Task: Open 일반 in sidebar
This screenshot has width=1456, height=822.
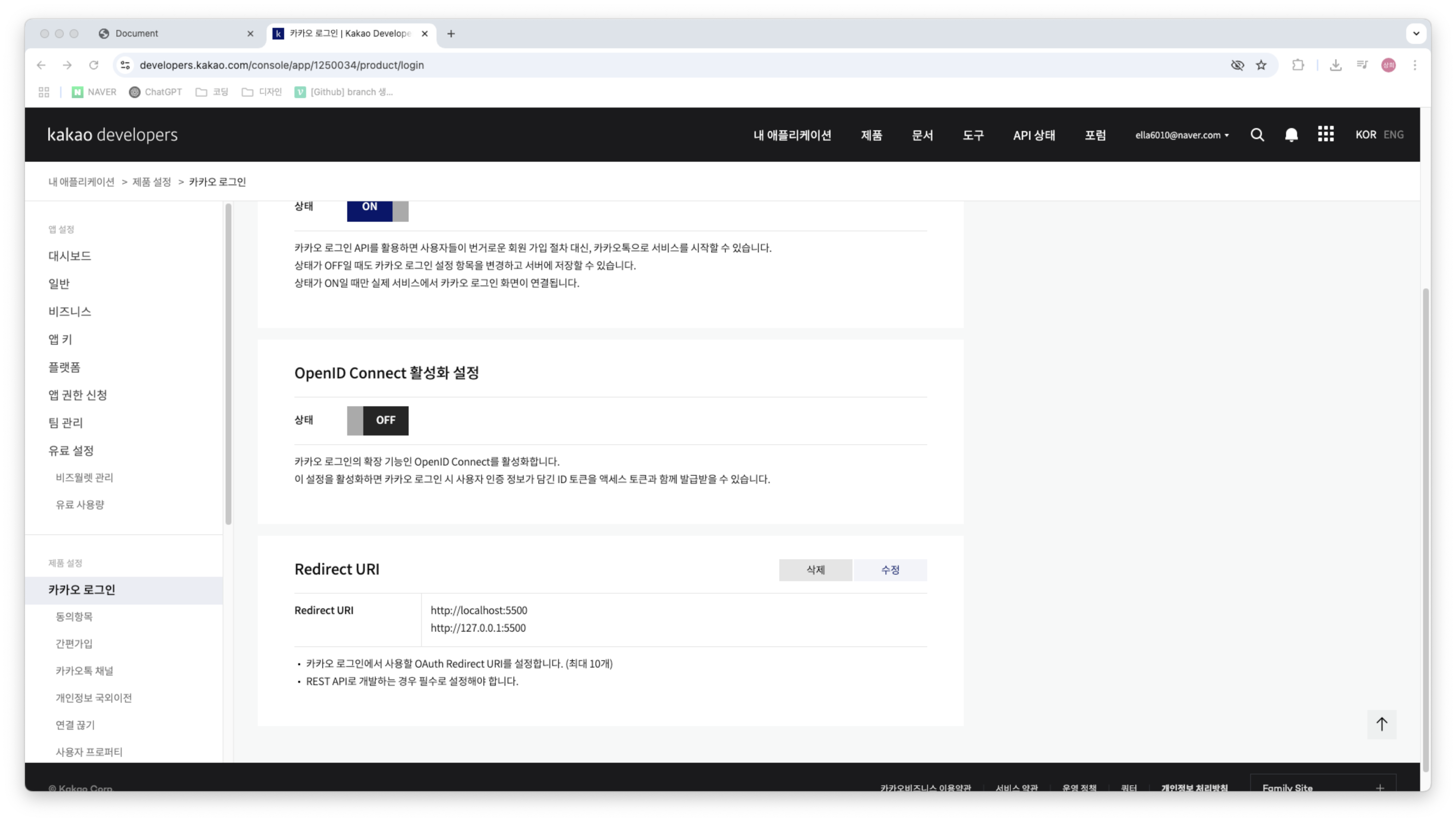Action: point(59,284)
